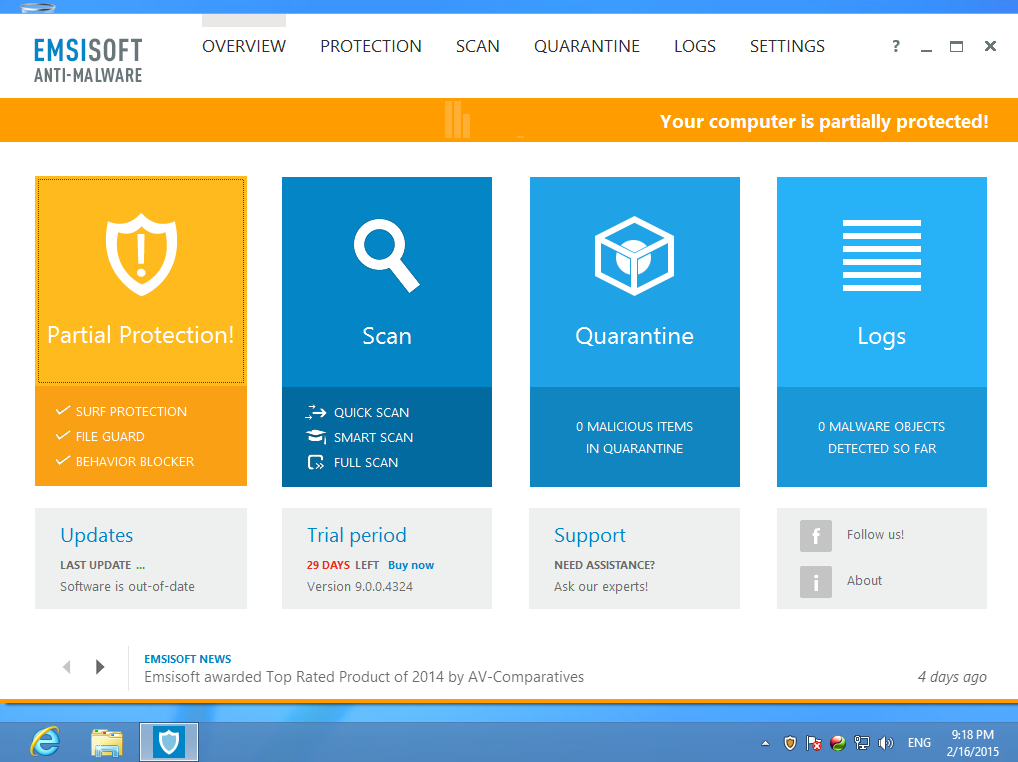The width and height of the screenshot is (1018, 762).
Task: Click the Buy now link
Action: (x=411, y=565)
